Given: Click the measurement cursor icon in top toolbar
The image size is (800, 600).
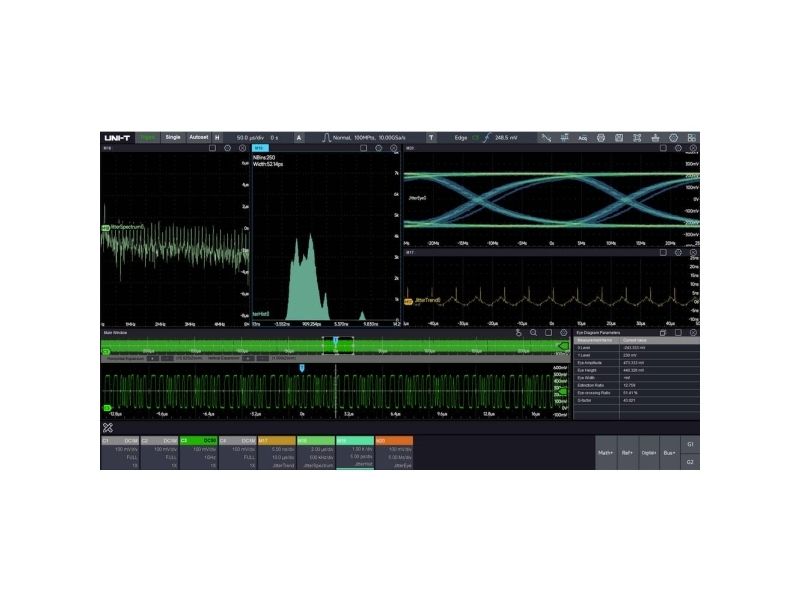Looking at the screenshot, I should click(564, 138).
